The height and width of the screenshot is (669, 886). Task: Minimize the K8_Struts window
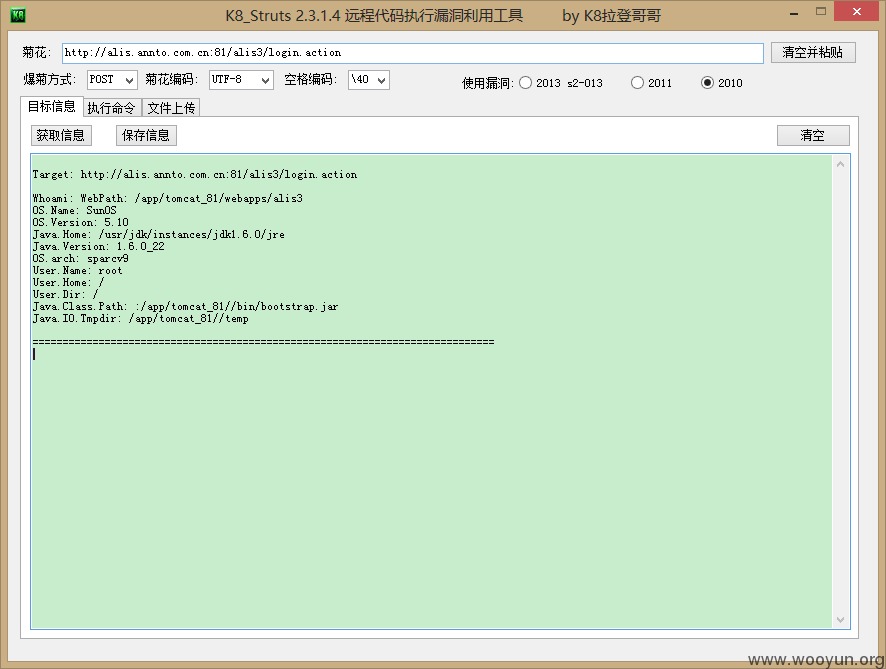click(794, 12)
